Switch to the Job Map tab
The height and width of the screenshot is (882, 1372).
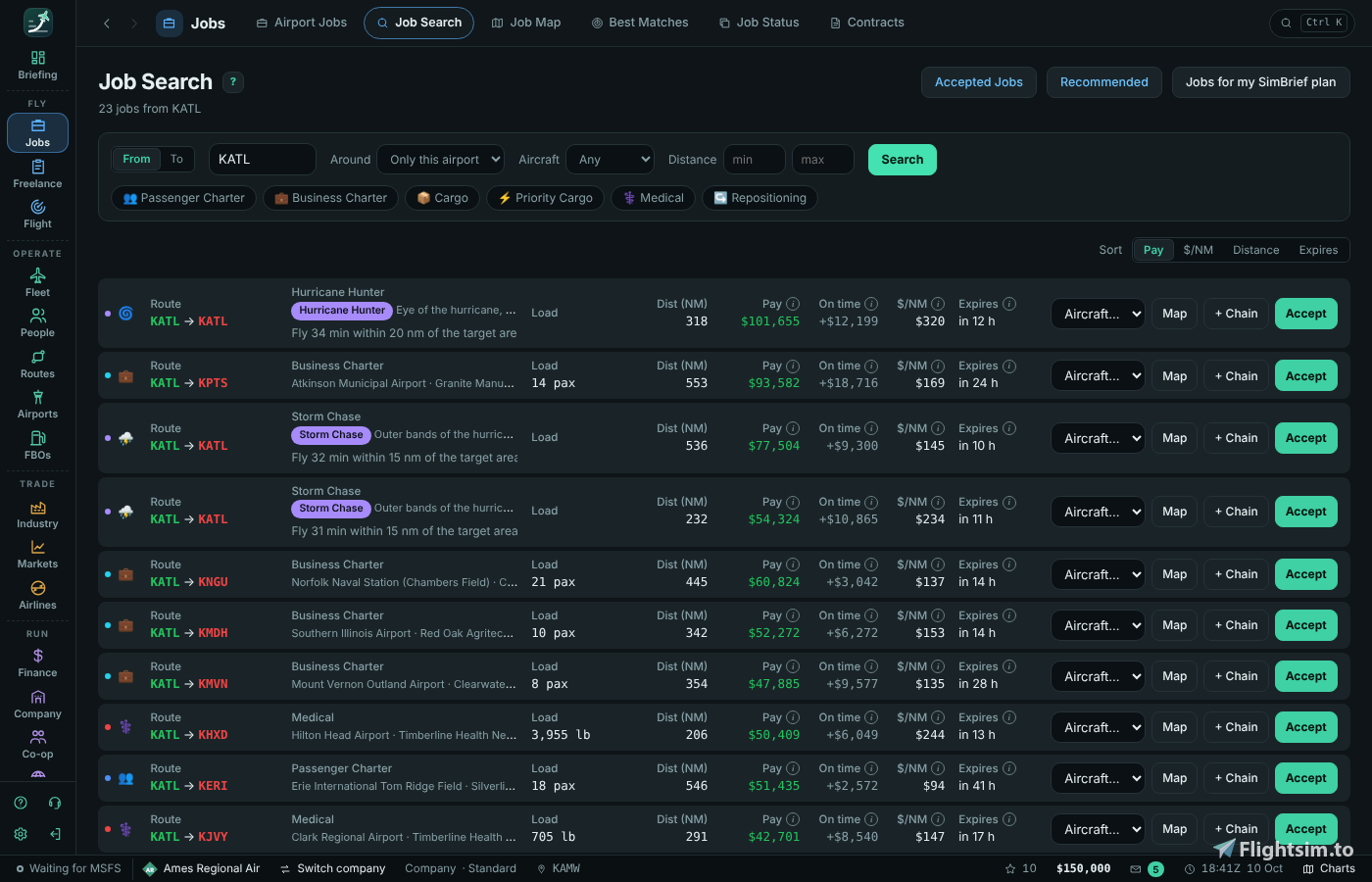pyautogui.click(x=526, y=23)
